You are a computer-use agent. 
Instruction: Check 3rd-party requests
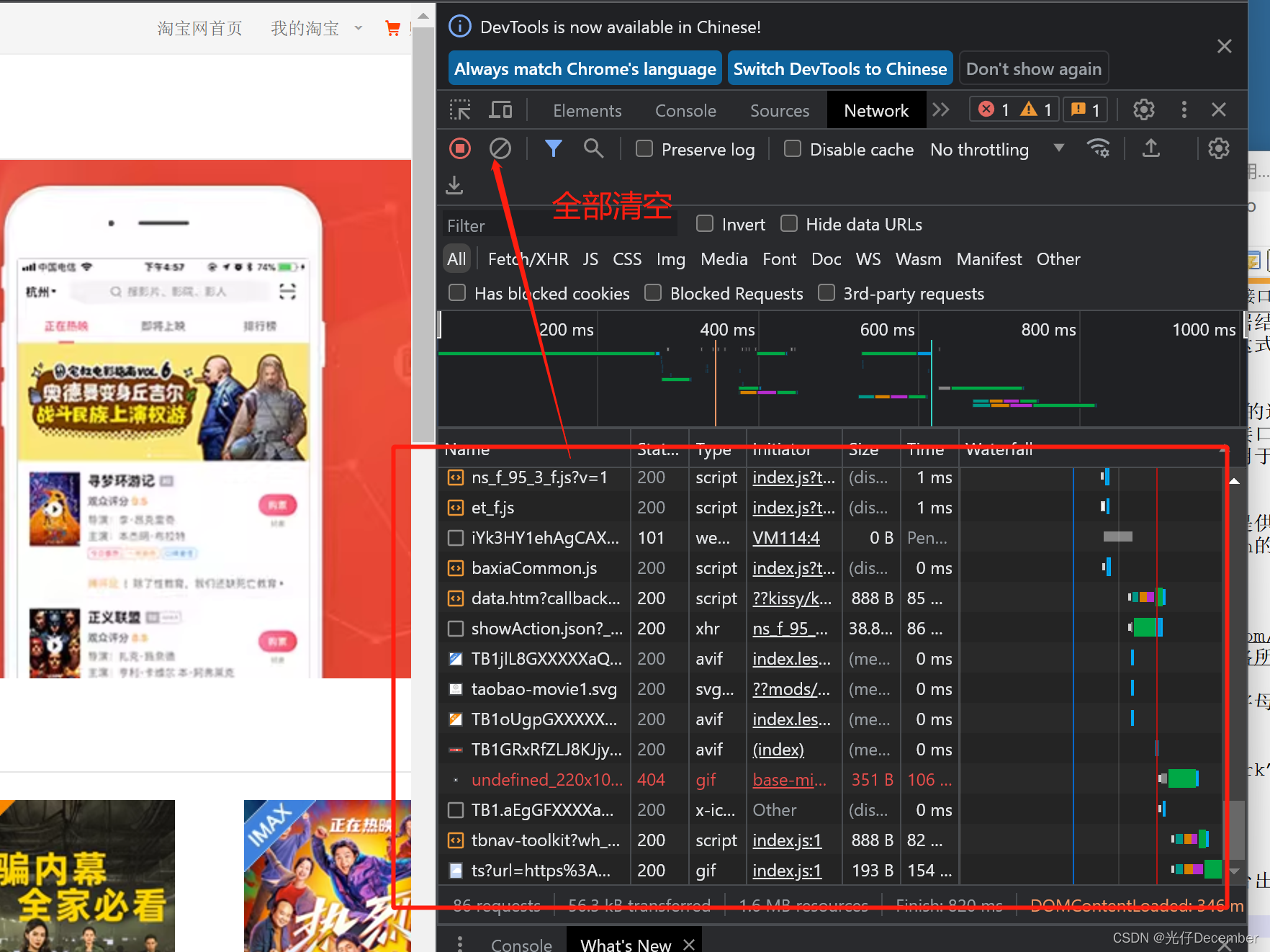[827, 292]
